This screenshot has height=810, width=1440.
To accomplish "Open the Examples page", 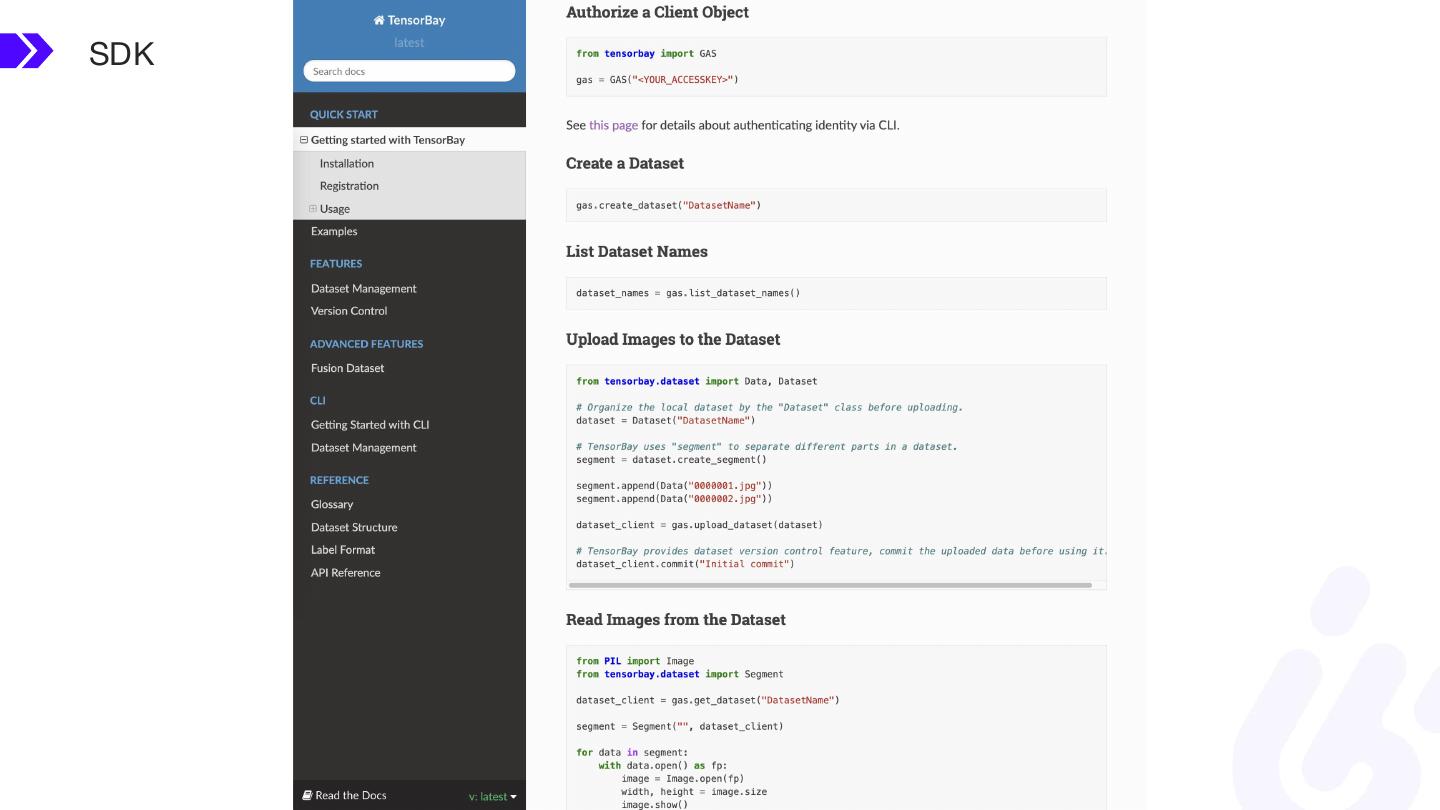I will [x=334, y=231].
